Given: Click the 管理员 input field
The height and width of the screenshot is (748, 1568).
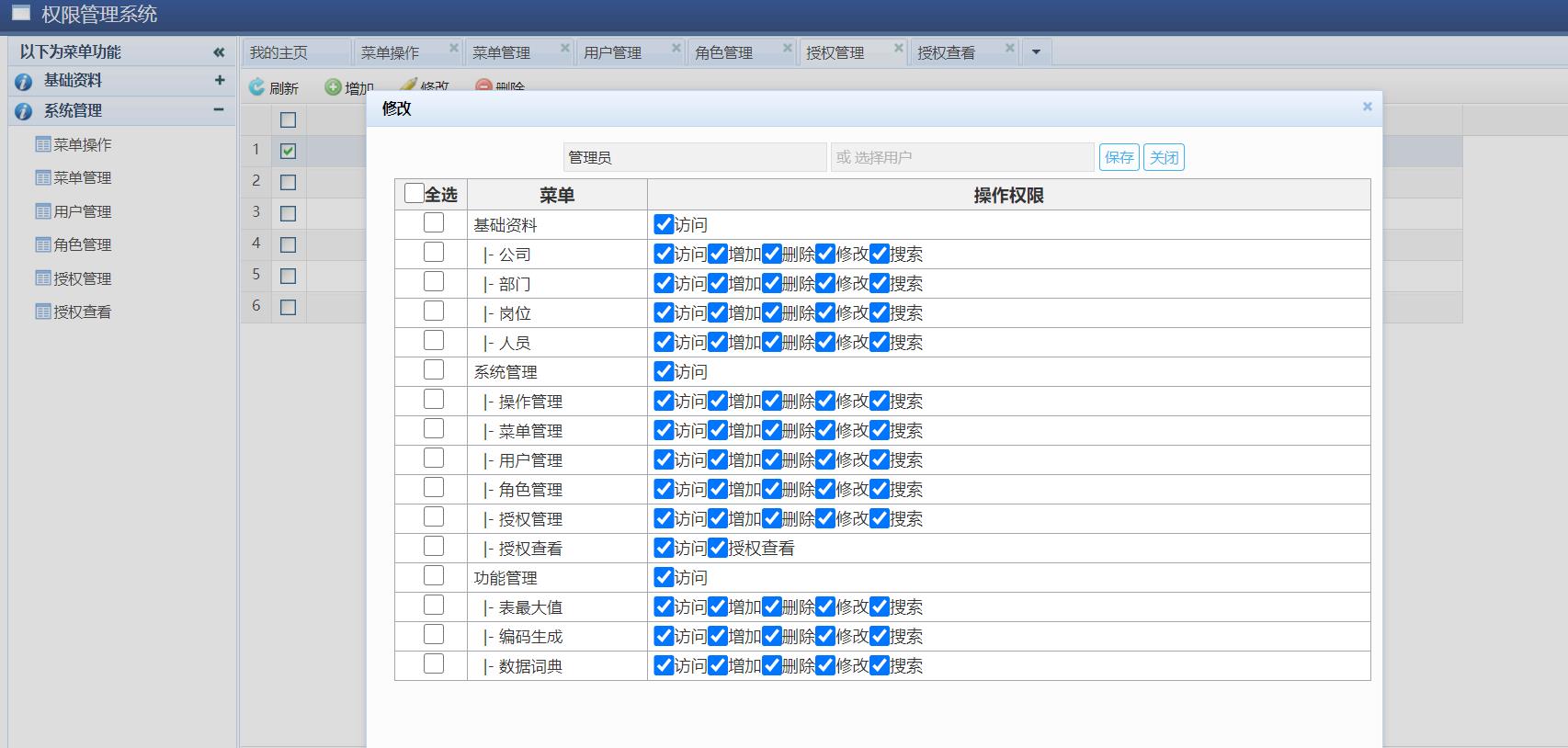Looking at the screenshot, I should [695, 157].
